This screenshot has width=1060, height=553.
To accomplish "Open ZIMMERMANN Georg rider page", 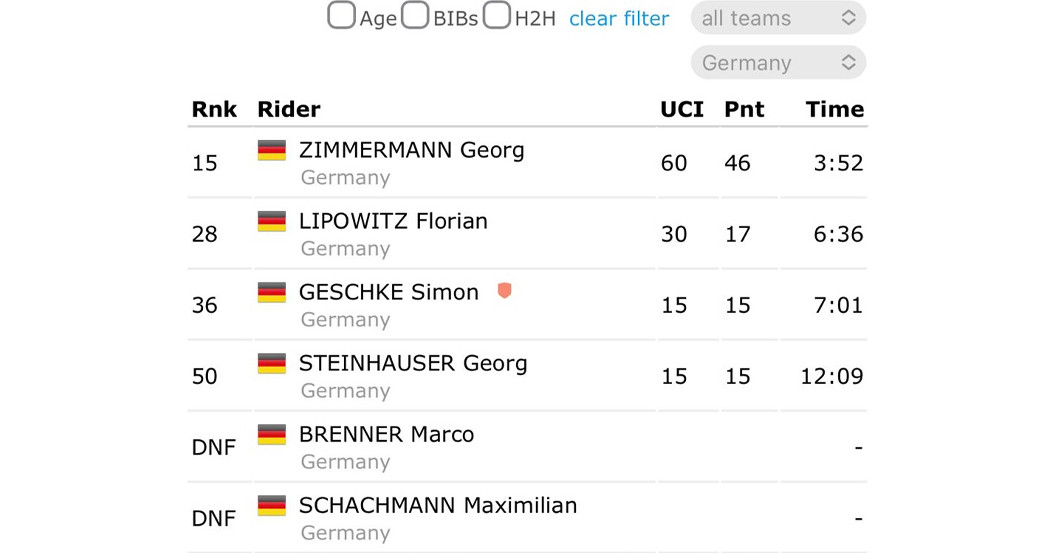I will tap(411, 150).
